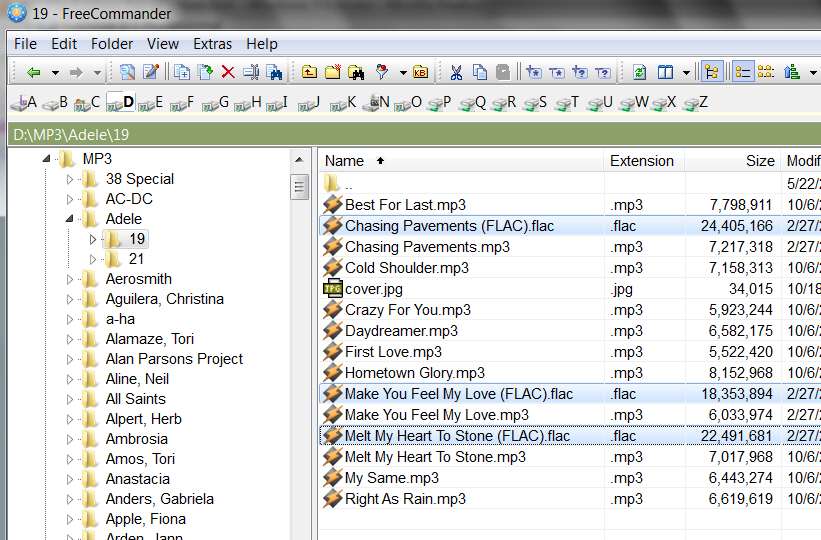821x540 pixels.
Task: Open the filter dropdown arrow
Action: 403,73
